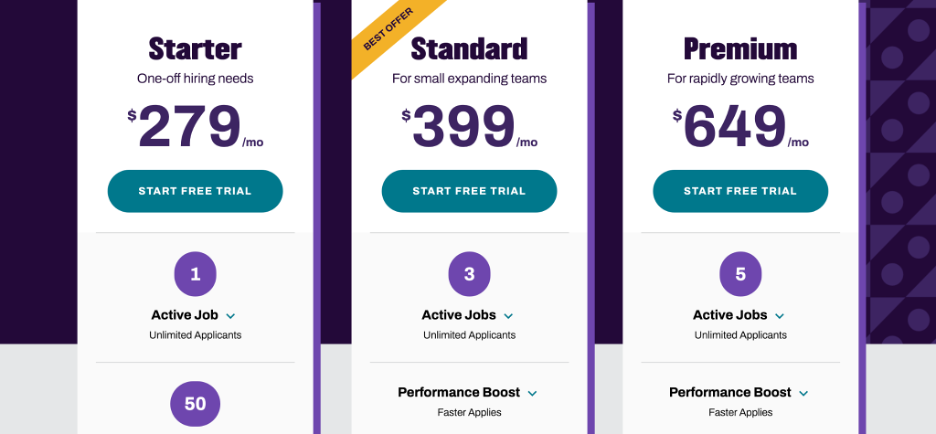Click the purple circle showing 1 active job
This screenshot has width=936, height=434.
coord(195,273)
